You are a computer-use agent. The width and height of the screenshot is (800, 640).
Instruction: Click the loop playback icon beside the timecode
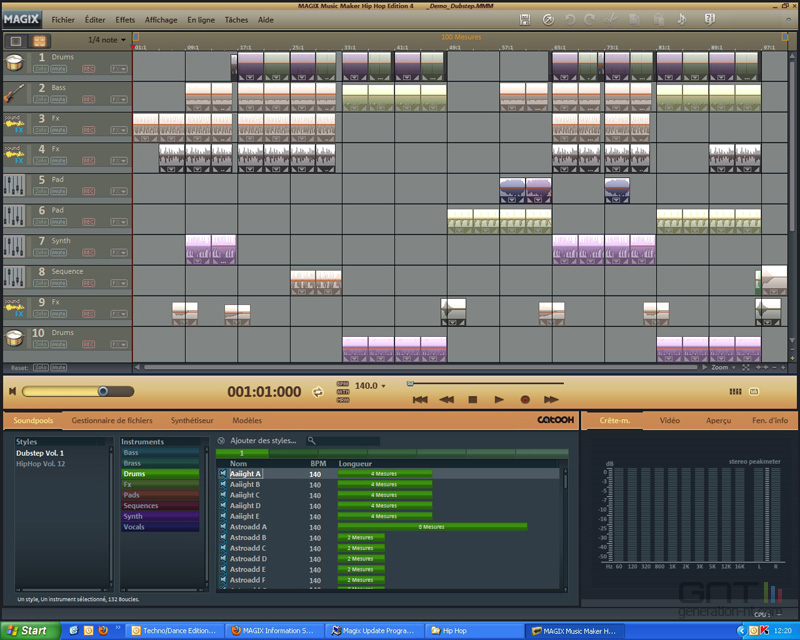[318, 392]
